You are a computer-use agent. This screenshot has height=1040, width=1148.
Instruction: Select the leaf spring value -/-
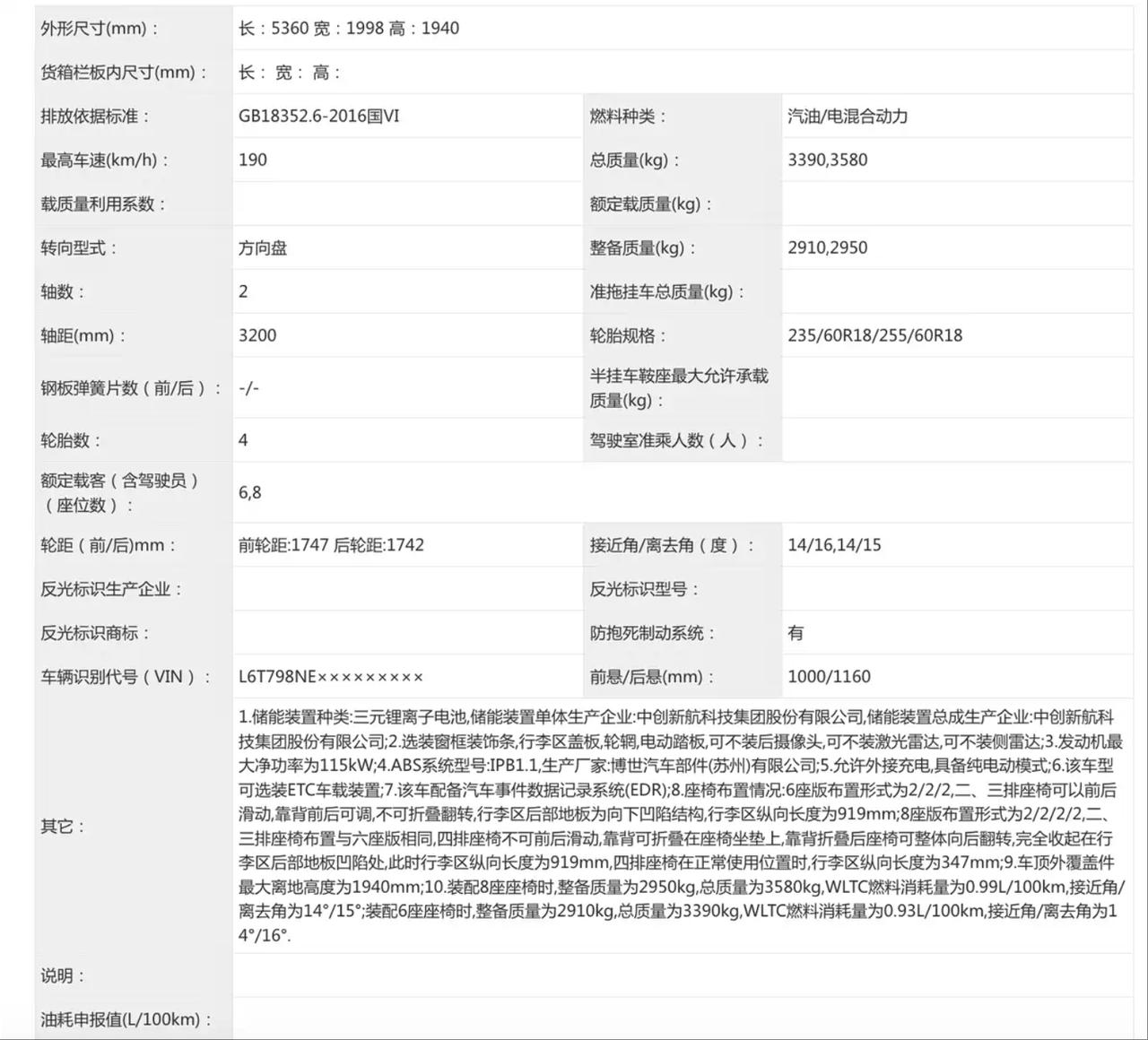[x=248, y=388]
